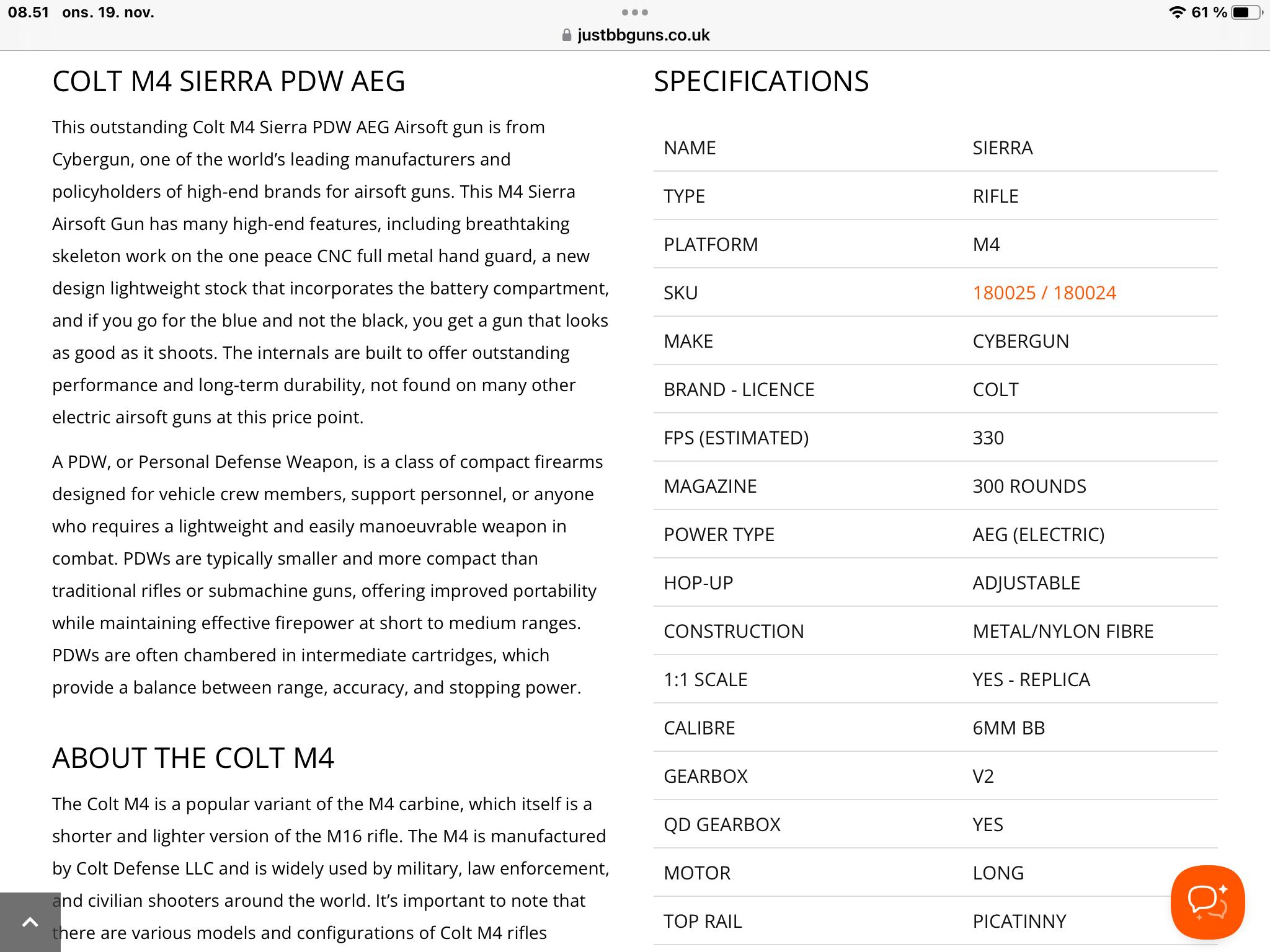Click the 'HOP-UP' specification label
This screenshot has width=1270, height=952.
point(698,583)
